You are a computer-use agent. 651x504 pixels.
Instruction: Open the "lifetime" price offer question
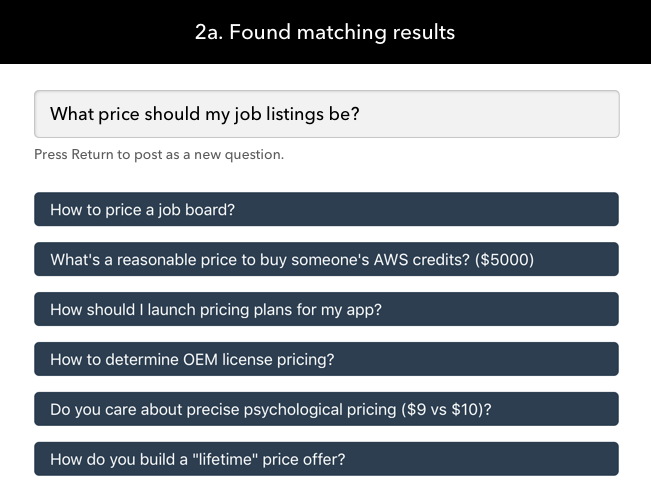pos(326,460)
